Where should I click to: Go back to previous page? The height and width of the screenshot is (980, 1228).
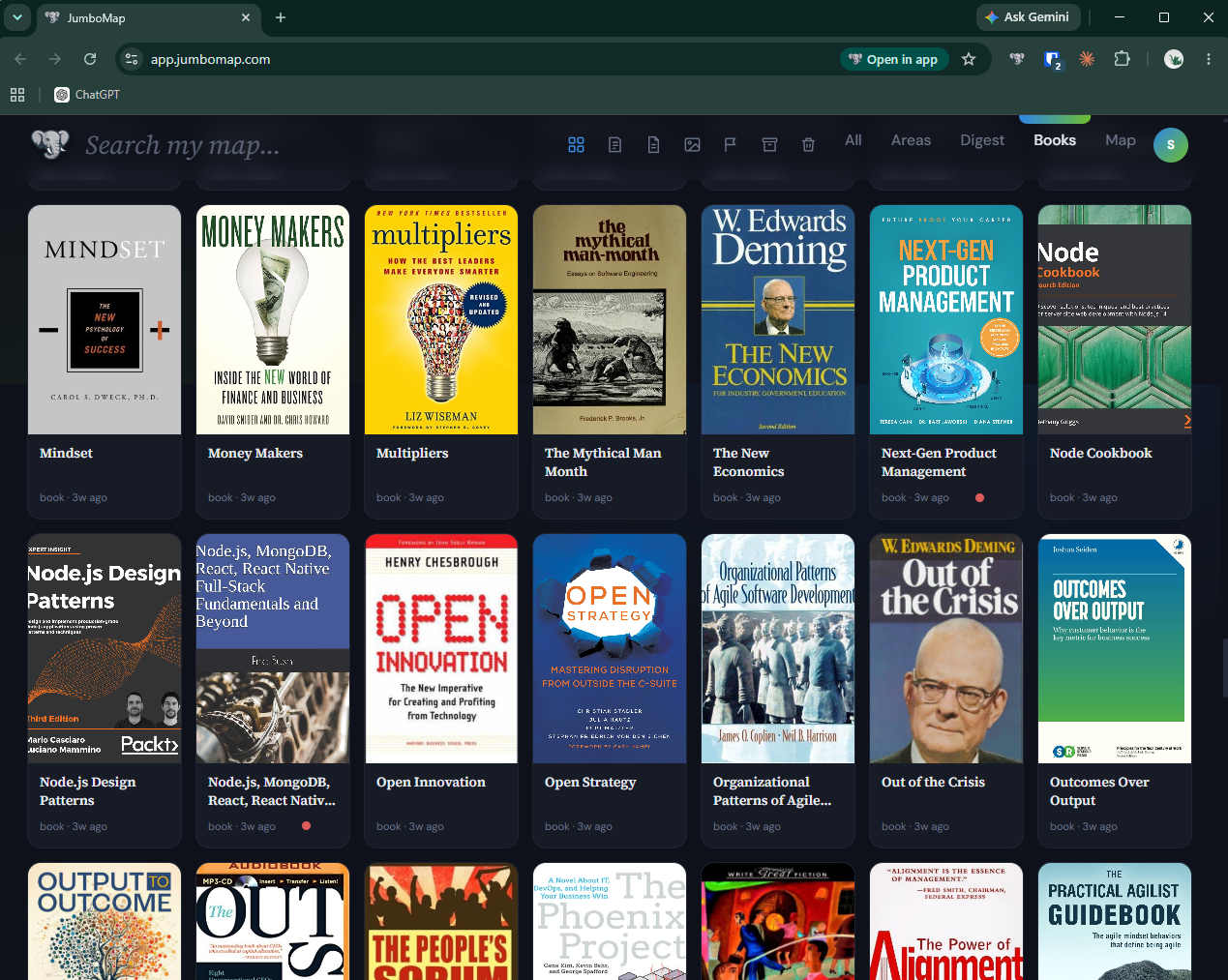pos(21,59)
